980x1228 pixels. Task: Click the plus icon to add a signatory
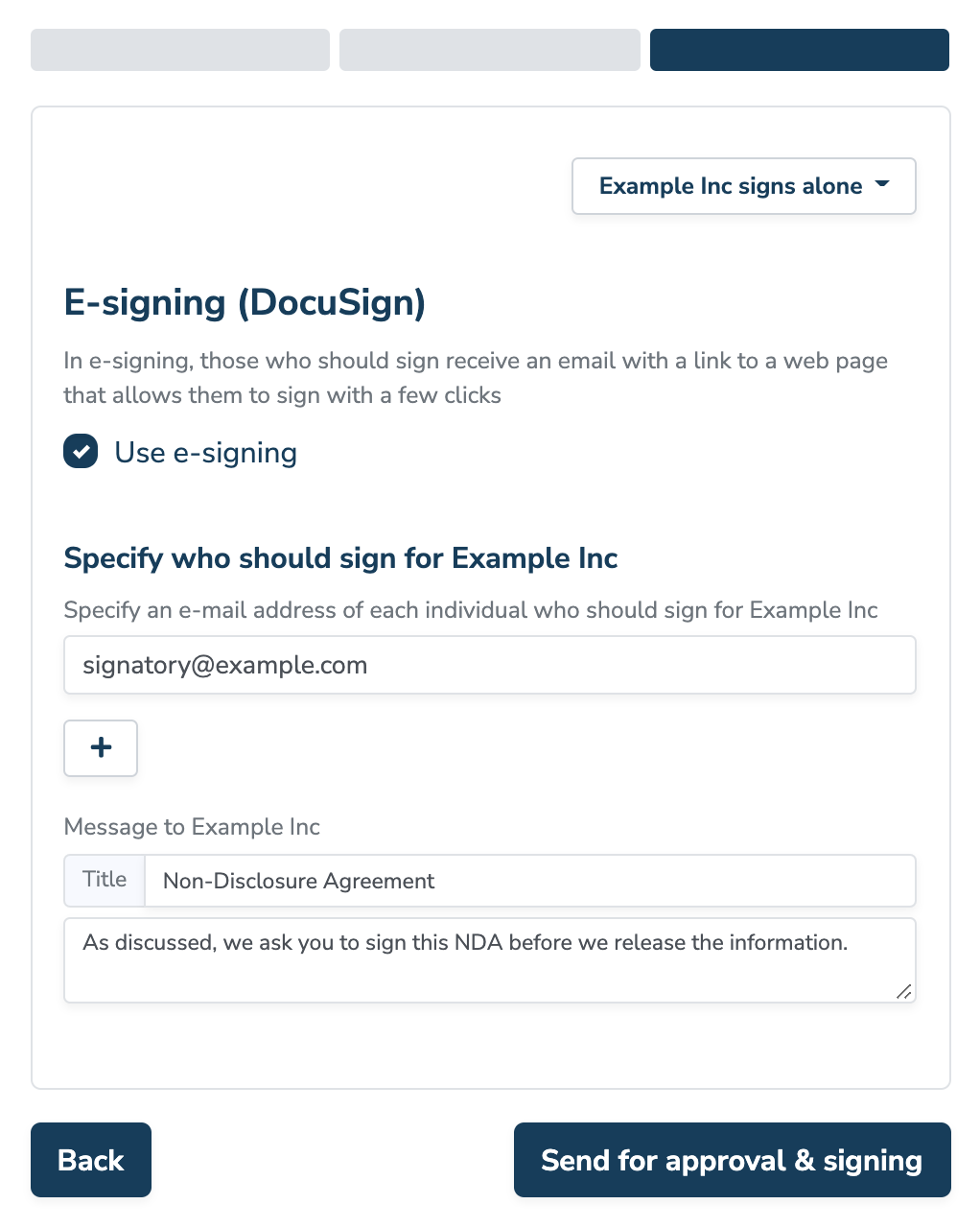101,748
